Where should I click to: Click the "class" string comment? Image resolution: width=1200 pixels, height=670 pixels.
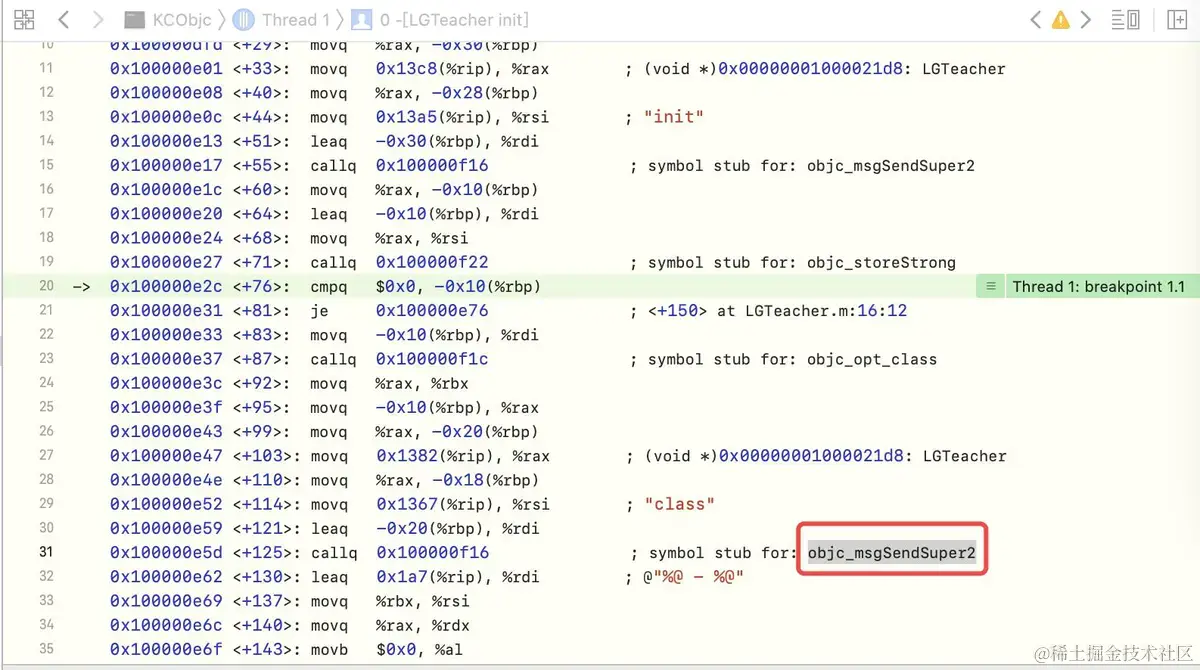pos(680,504)
